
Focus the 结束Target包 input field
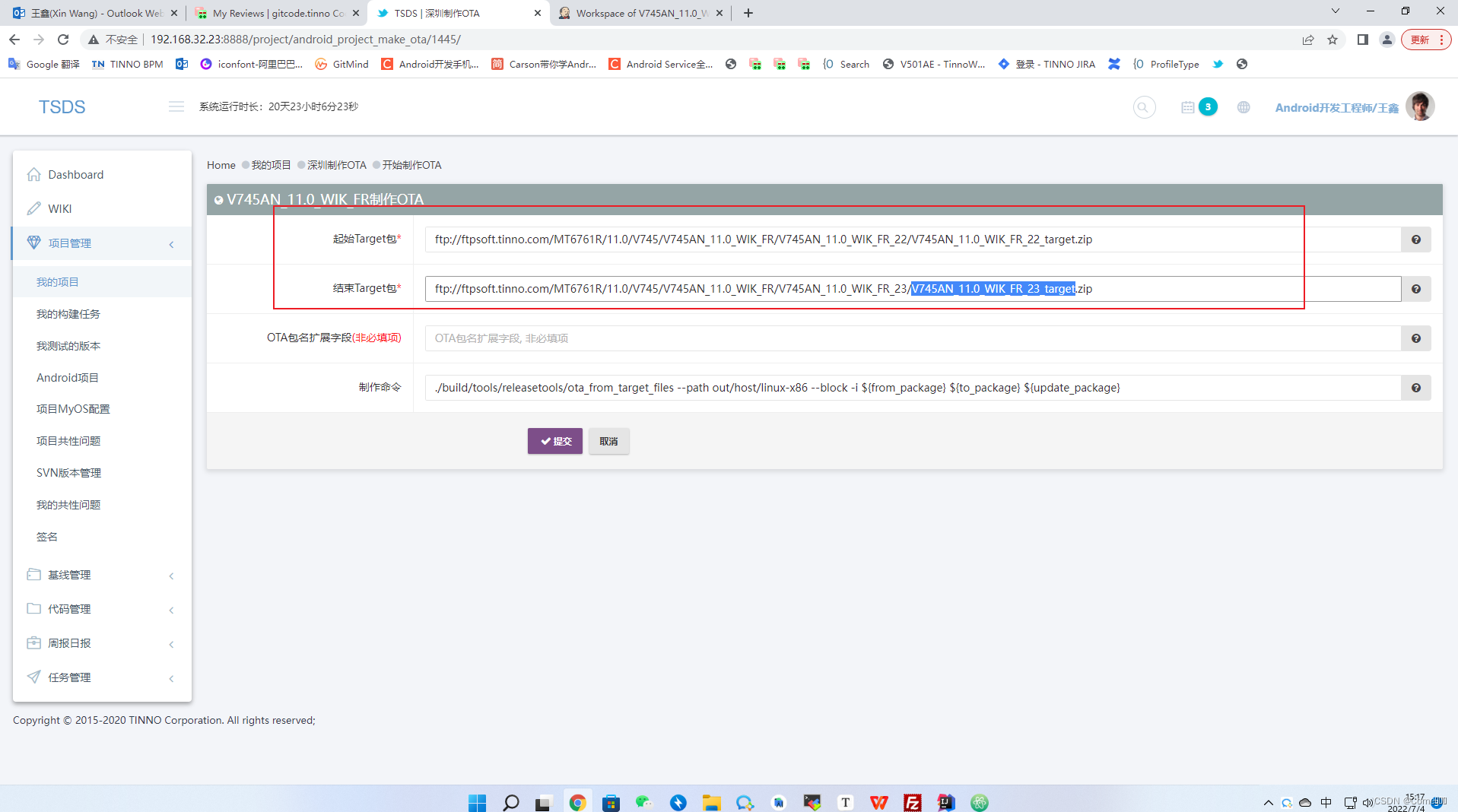[913, 289]
